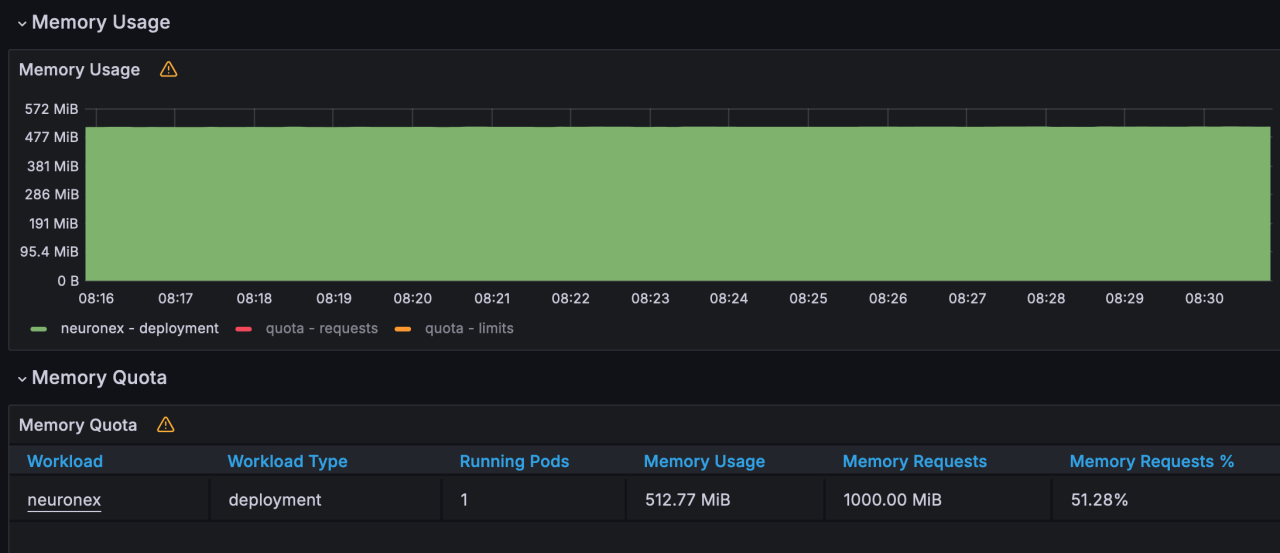Sort table by Memory Usage column header
The height and width of the screenshot is (553, 1280).
click(704, 461)
